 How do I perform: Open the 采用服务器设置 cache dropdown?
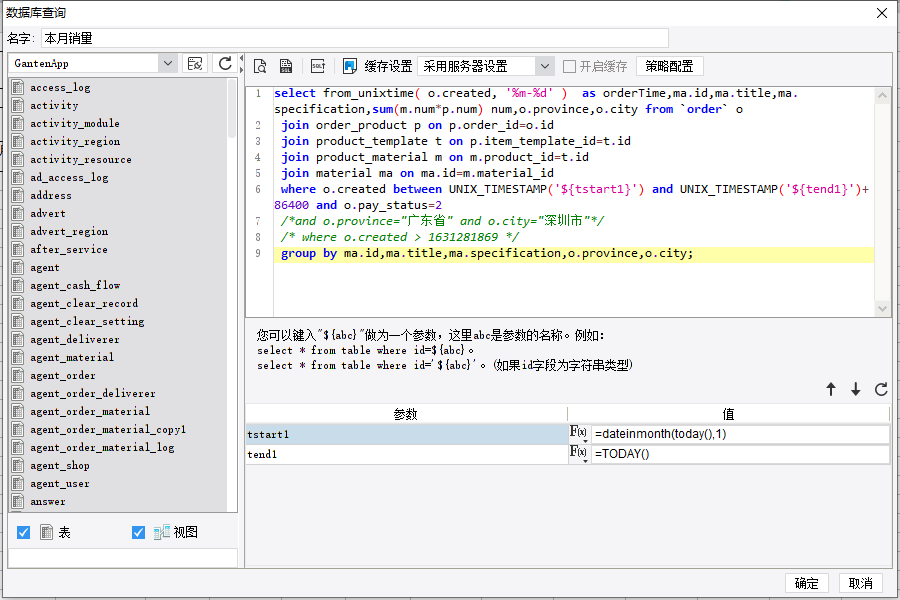(x=544, y=66)
